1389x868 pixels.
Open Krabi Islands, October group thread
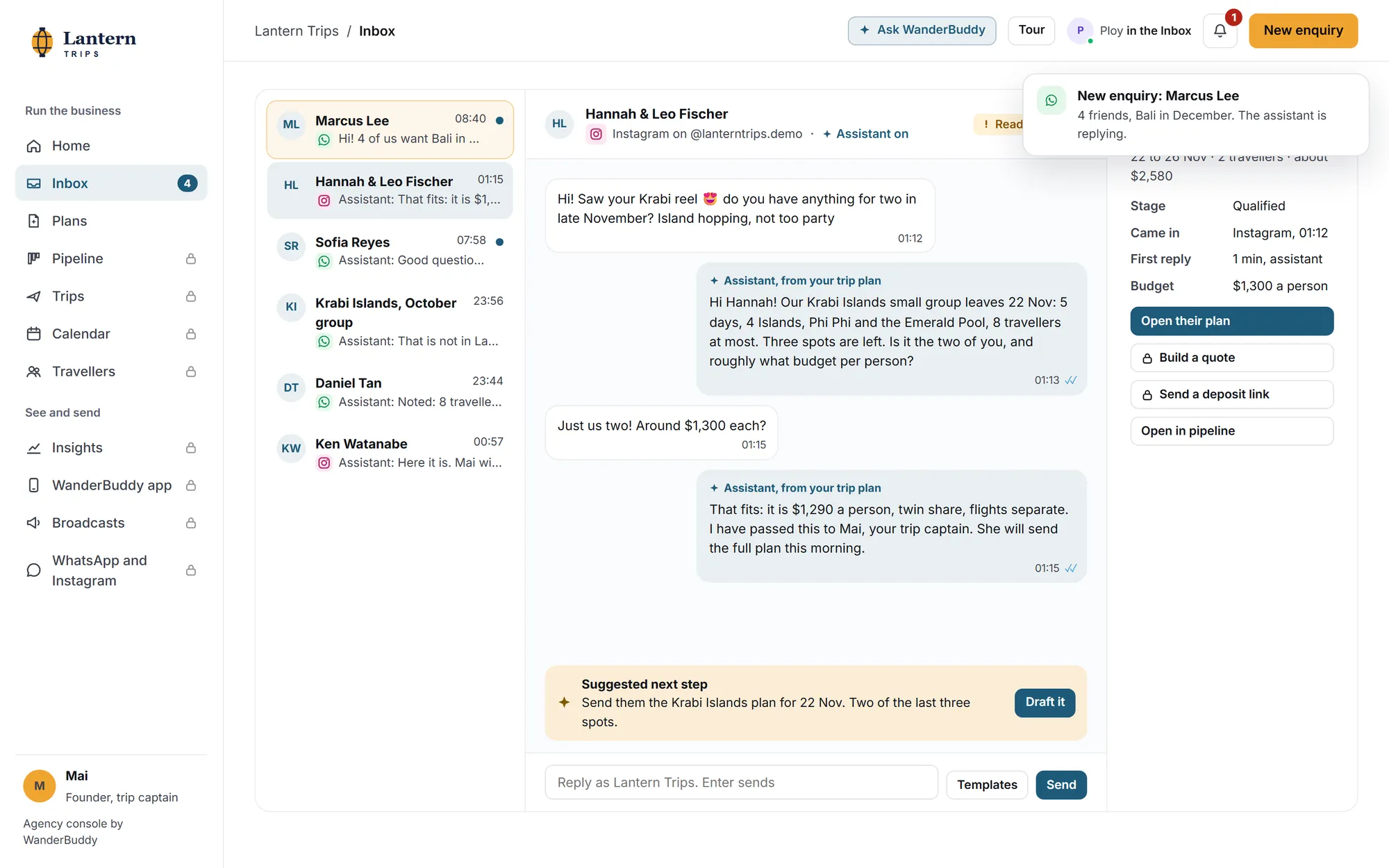tap(390, 322)
